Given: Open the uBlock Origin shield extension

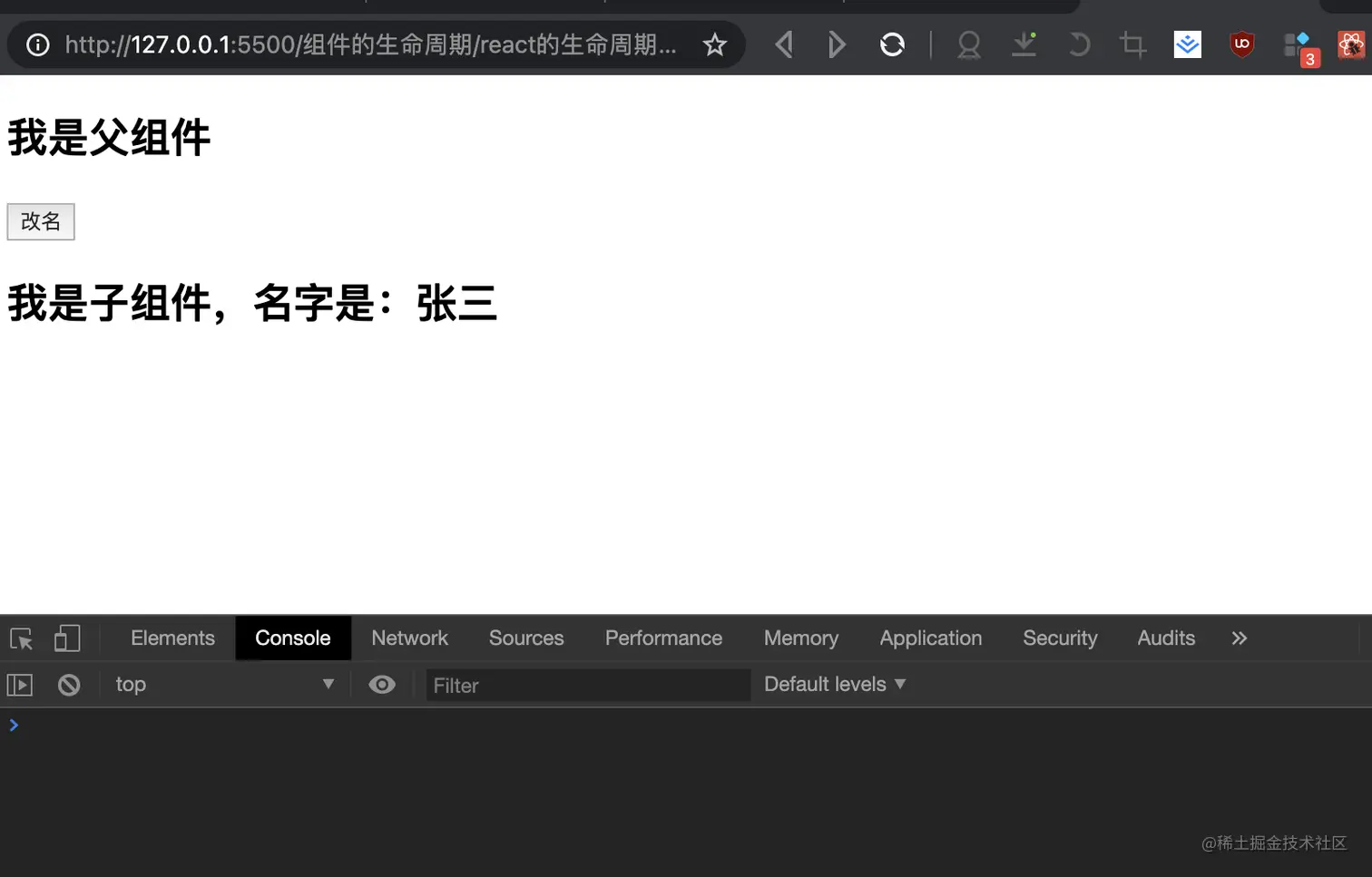Looking at the screenshot, I should pyautogui.click(x=1241, y=44).
